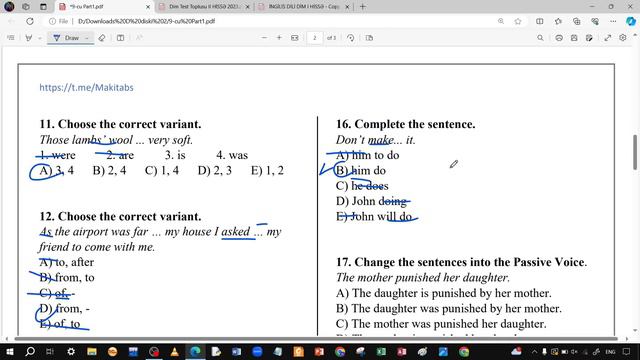Image resolution: width=640 pixels, height=360 pixels.
Task: Click the horizontal scrollbar at bottom
Action: (x=316, y=338)
